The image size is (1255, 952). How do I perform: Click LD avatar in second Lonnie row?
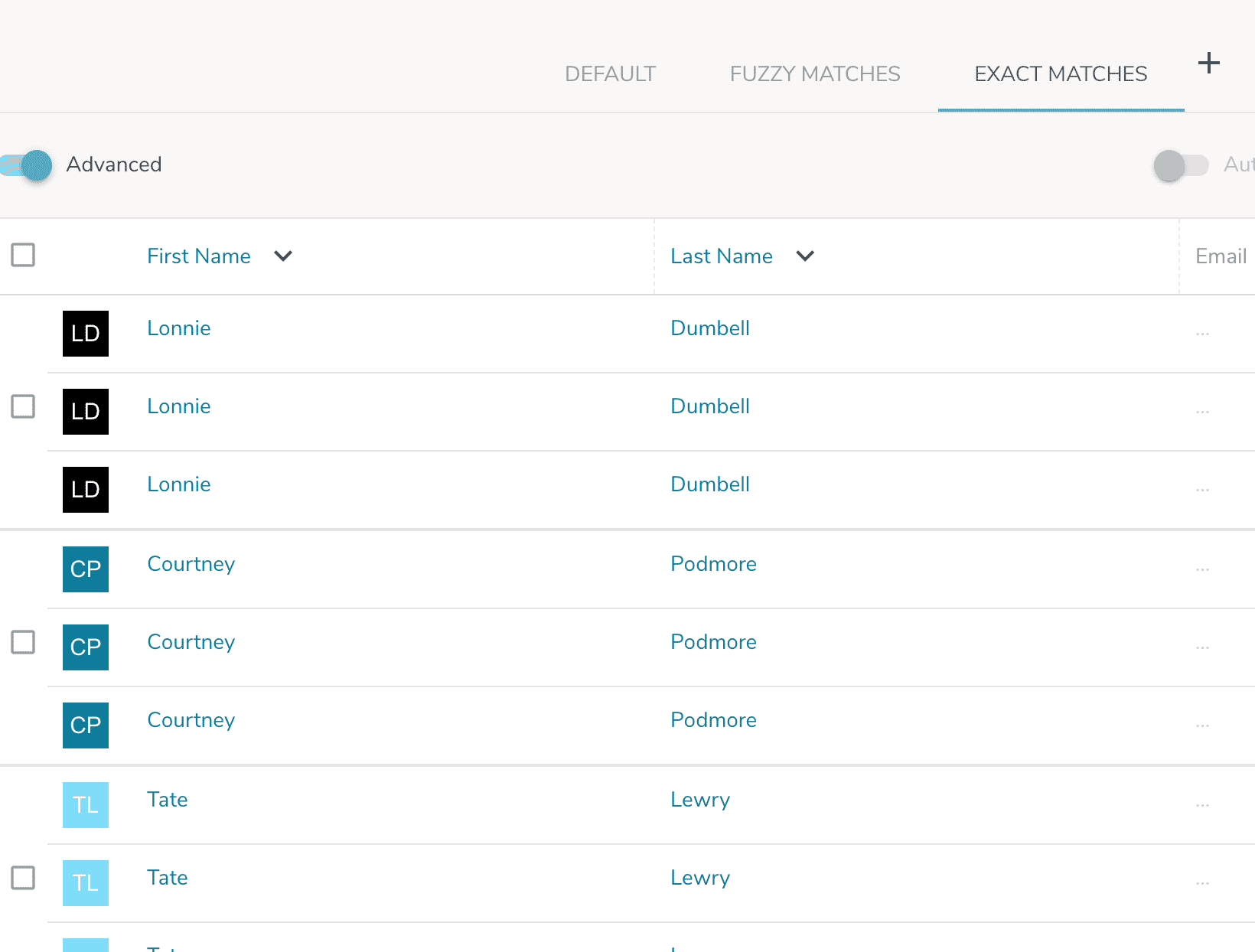click(x=86, y=412)
